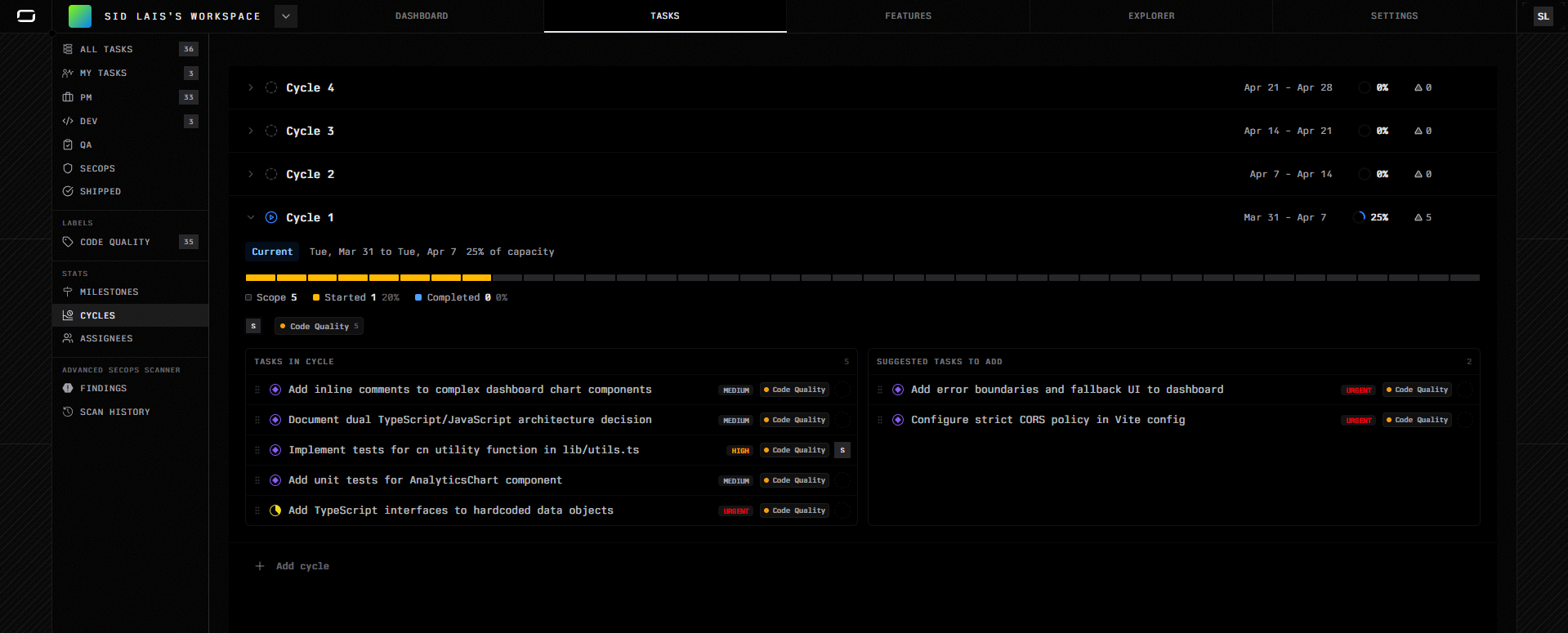Screen dimensions: 1568x633
Task: Click the Code Quality label tag icon
Action: pos(68,243)
